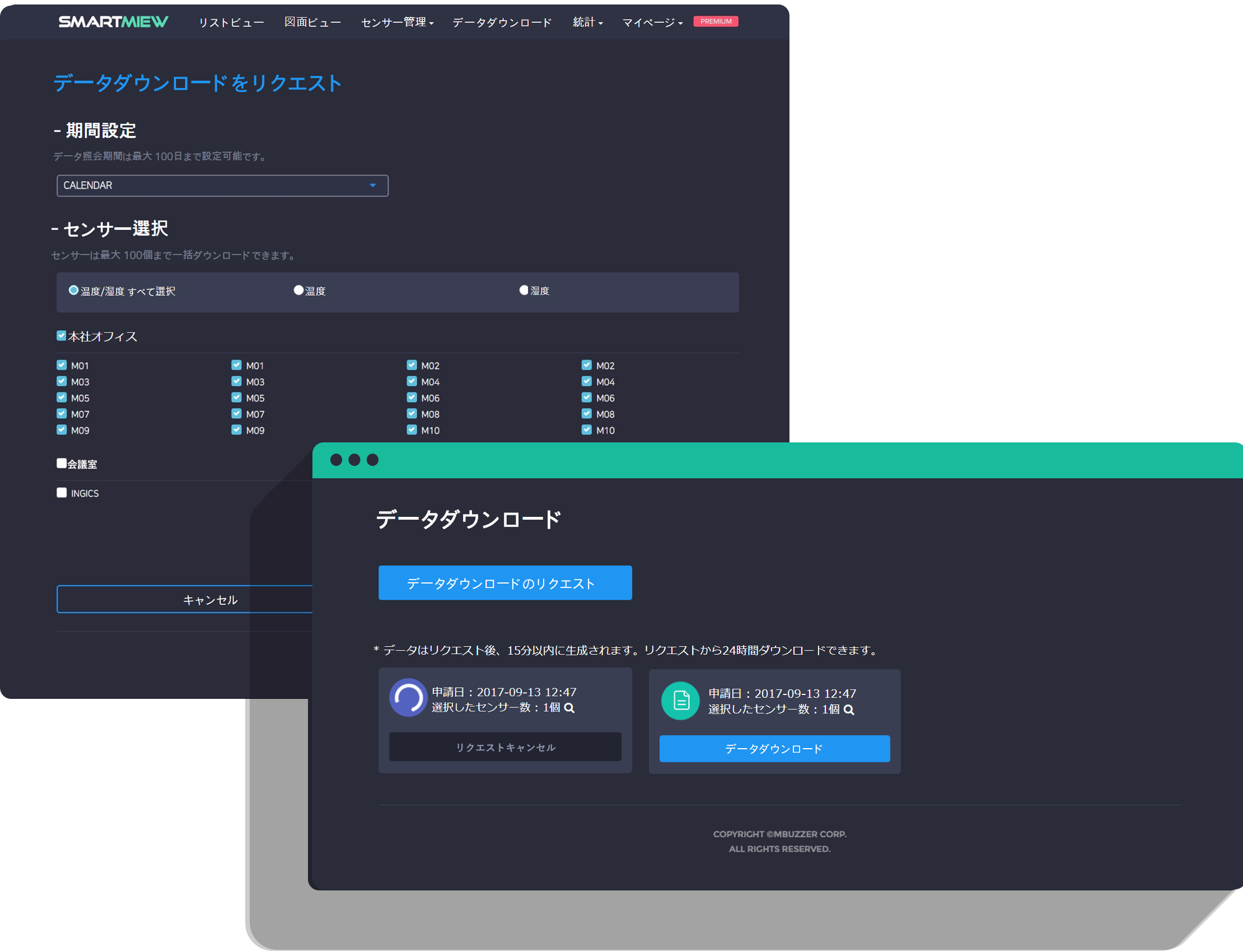Click the magnifier icon in the pending request card
1243x952 pixels.
569,708
